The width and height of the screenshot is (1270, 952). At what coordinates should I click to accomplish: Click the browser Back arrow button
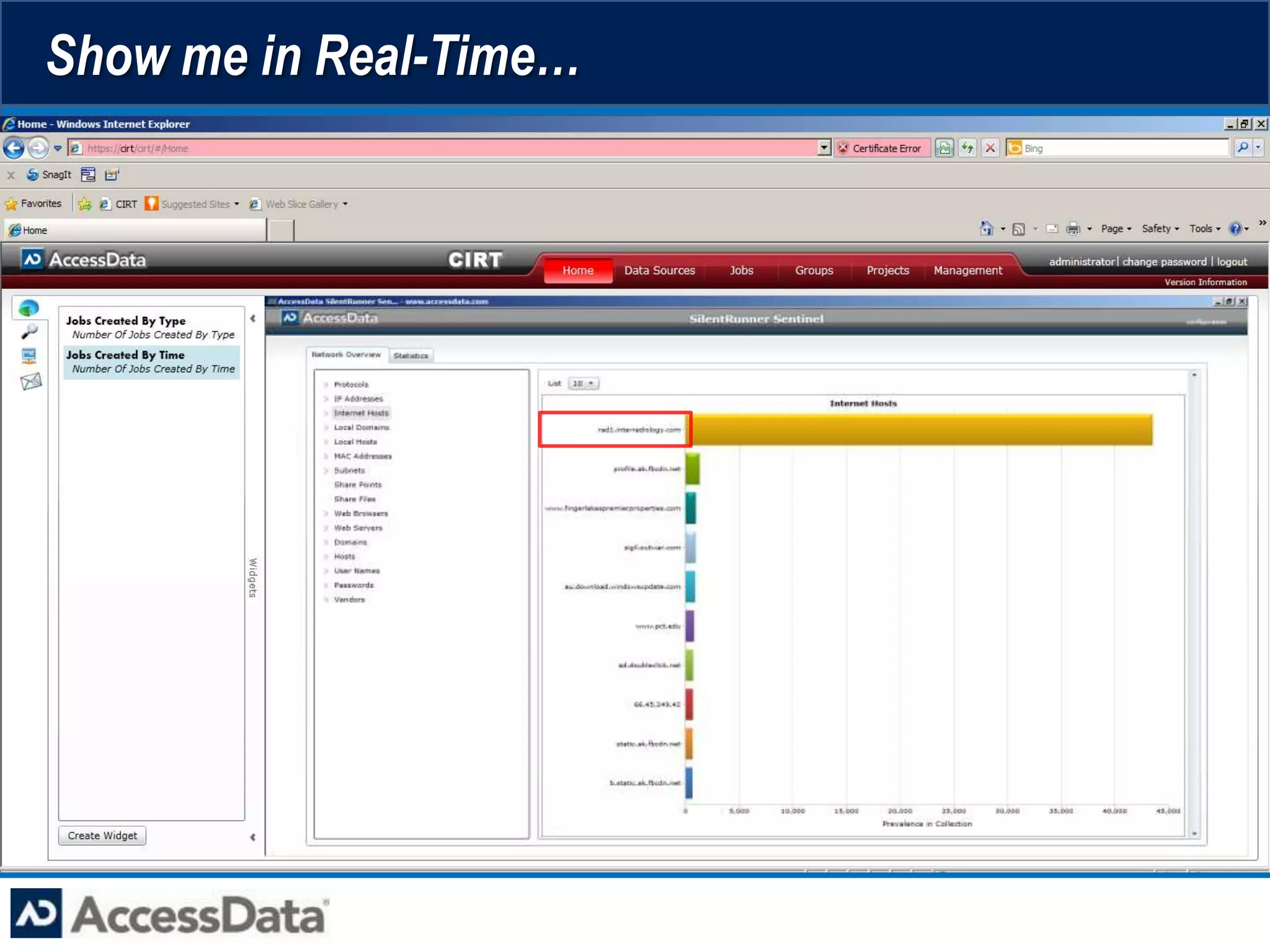click(14, 148)
